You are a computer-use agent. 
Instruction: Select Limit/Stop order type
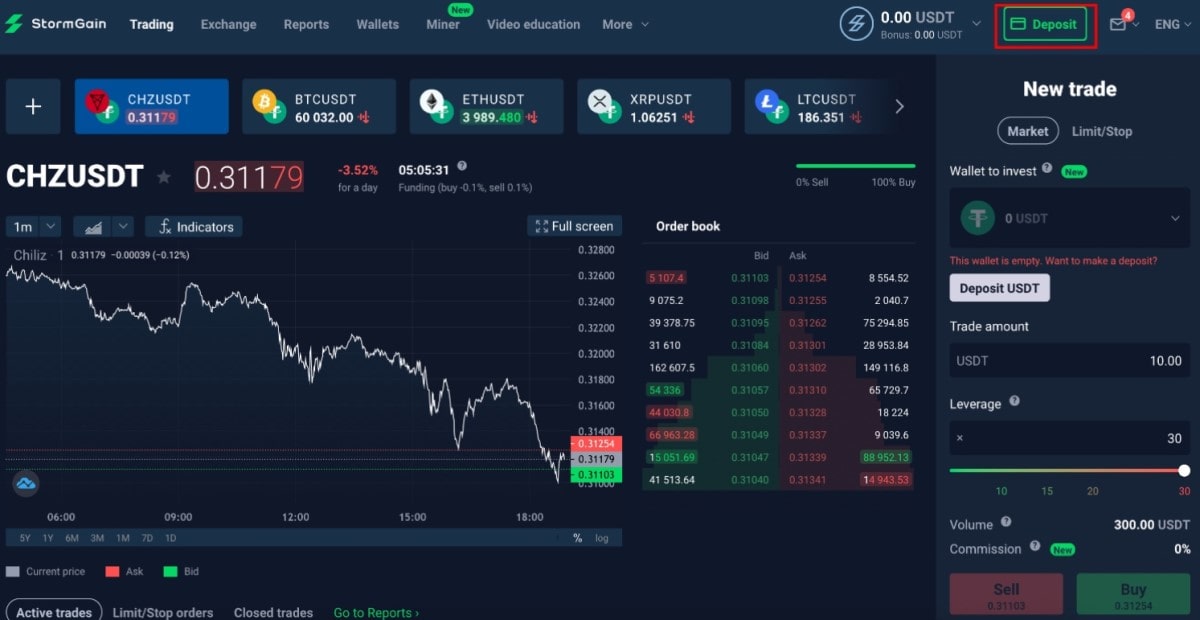coord(1102,131)
